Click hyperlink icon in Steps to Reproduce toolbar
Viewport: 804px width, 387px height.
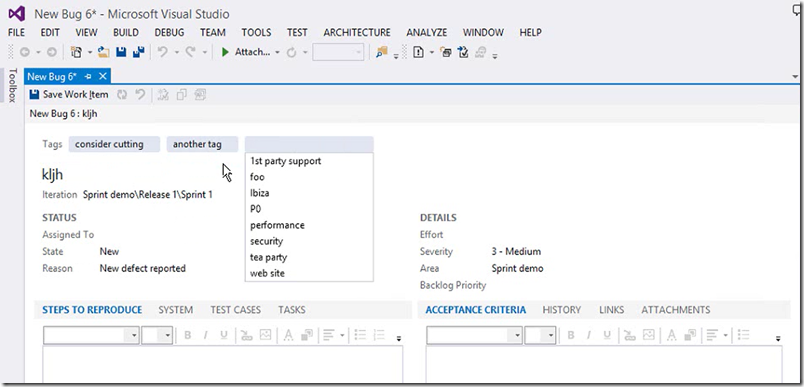click(247, 335)
